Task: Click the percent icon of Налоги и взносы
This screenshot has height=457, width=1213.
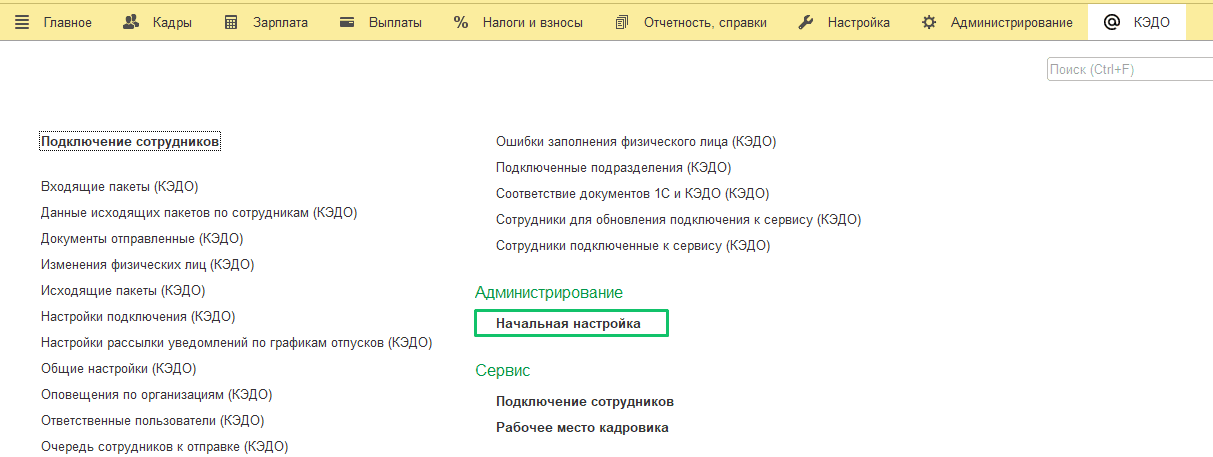Action: [x=461, y=22]
